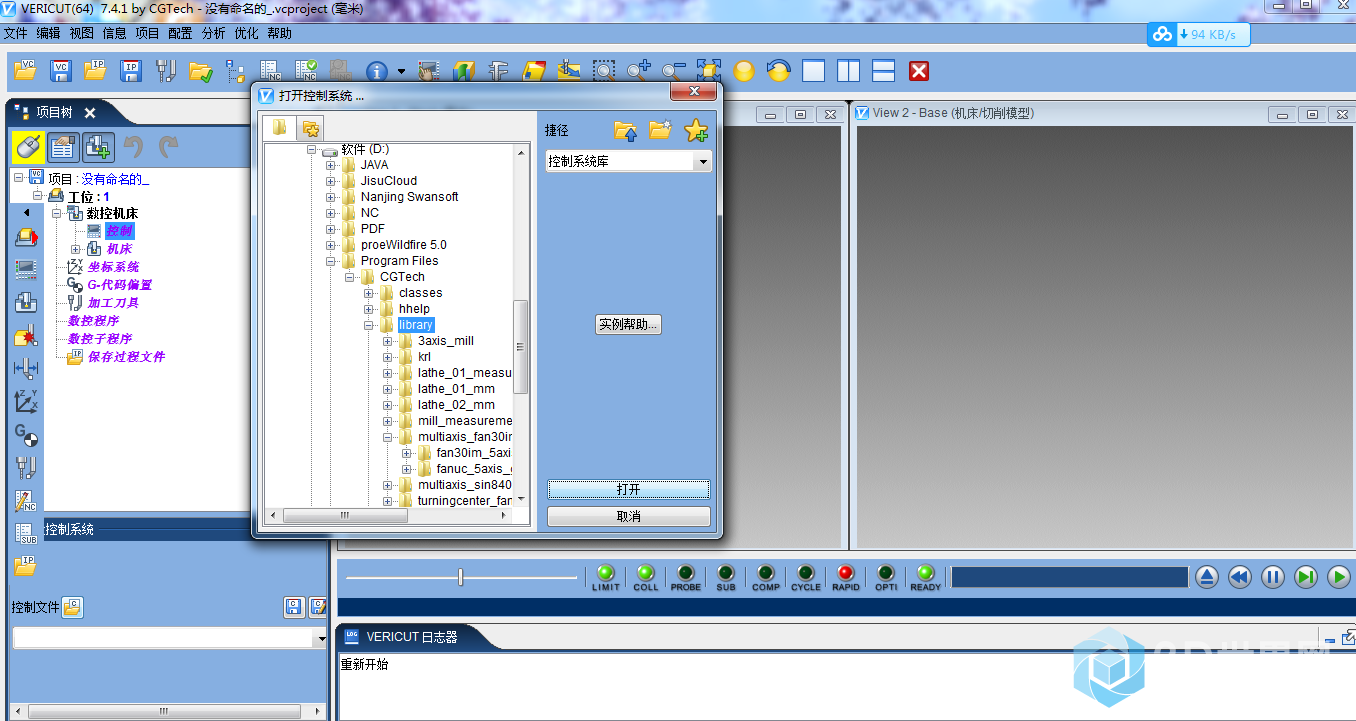Select the proeWildfire 5.0 folder
Image resolution: width=1356 pixels, height=721 pixels.
(404, 245)
